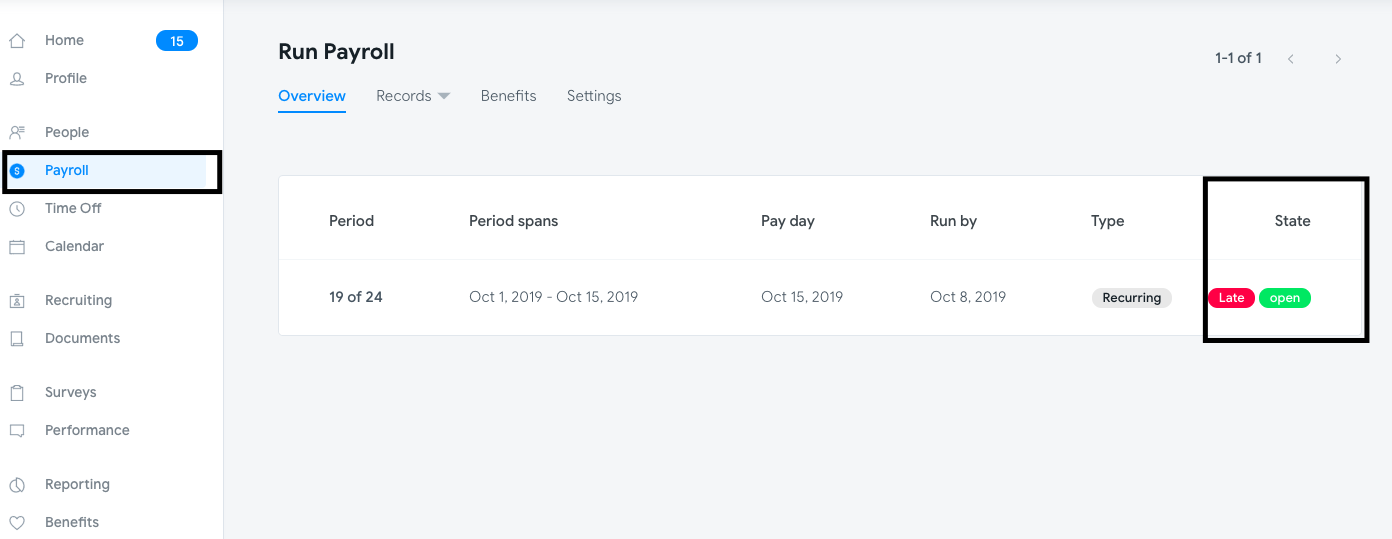The width and height of the screenshot is (1392, 539).
Task: Expand the Records dropdown arrow
Action: [444, 96]
